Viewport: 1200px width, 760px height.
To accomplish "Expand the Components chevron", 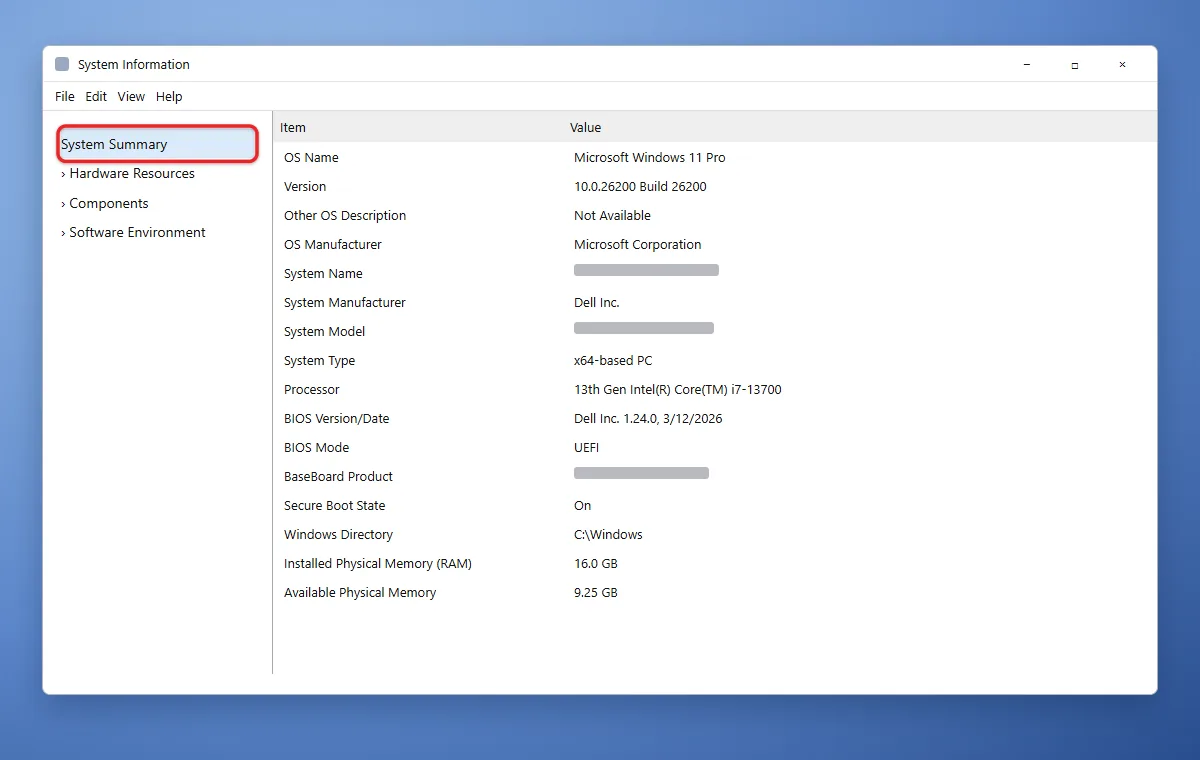I will 63,204.
